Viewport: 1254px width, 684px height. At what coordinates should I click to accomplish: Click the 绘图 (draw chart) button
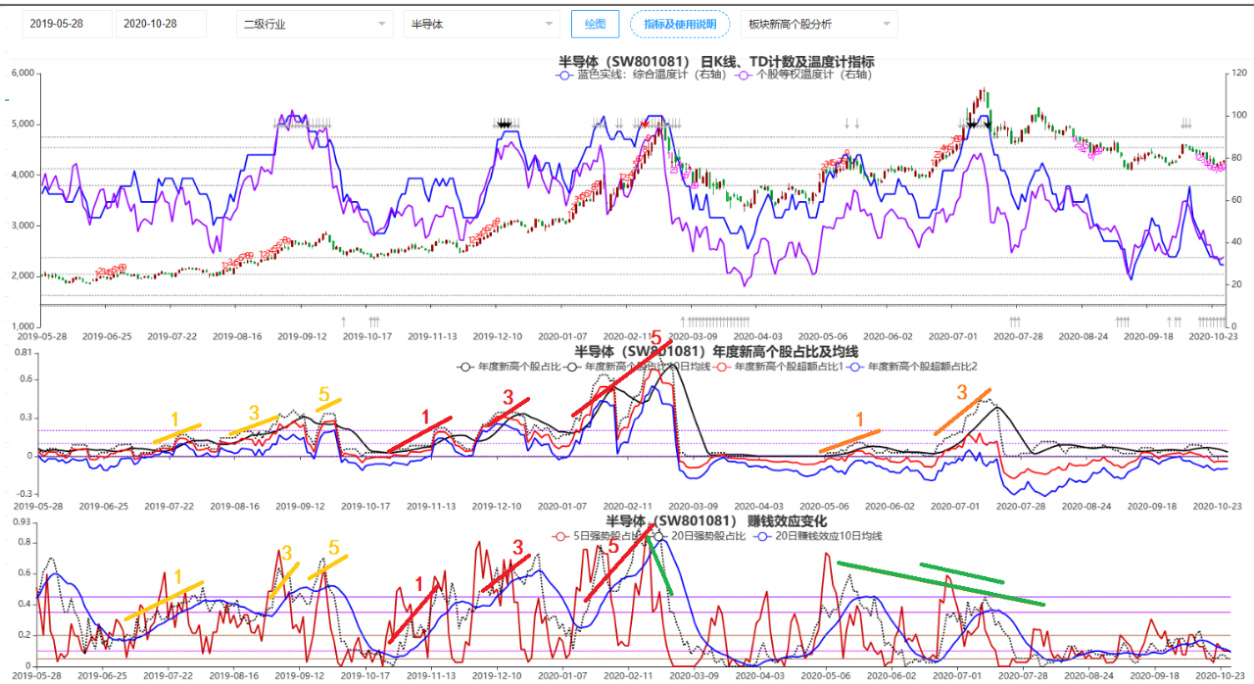point(595,24)
